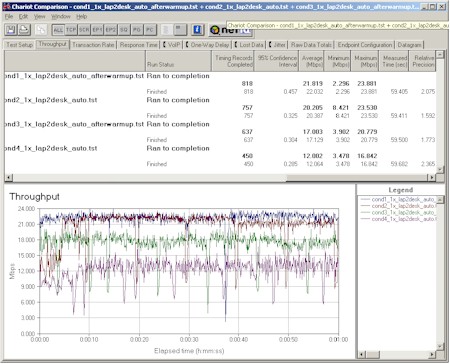Click the Print toolbar icon

click(x=24, y=30)
